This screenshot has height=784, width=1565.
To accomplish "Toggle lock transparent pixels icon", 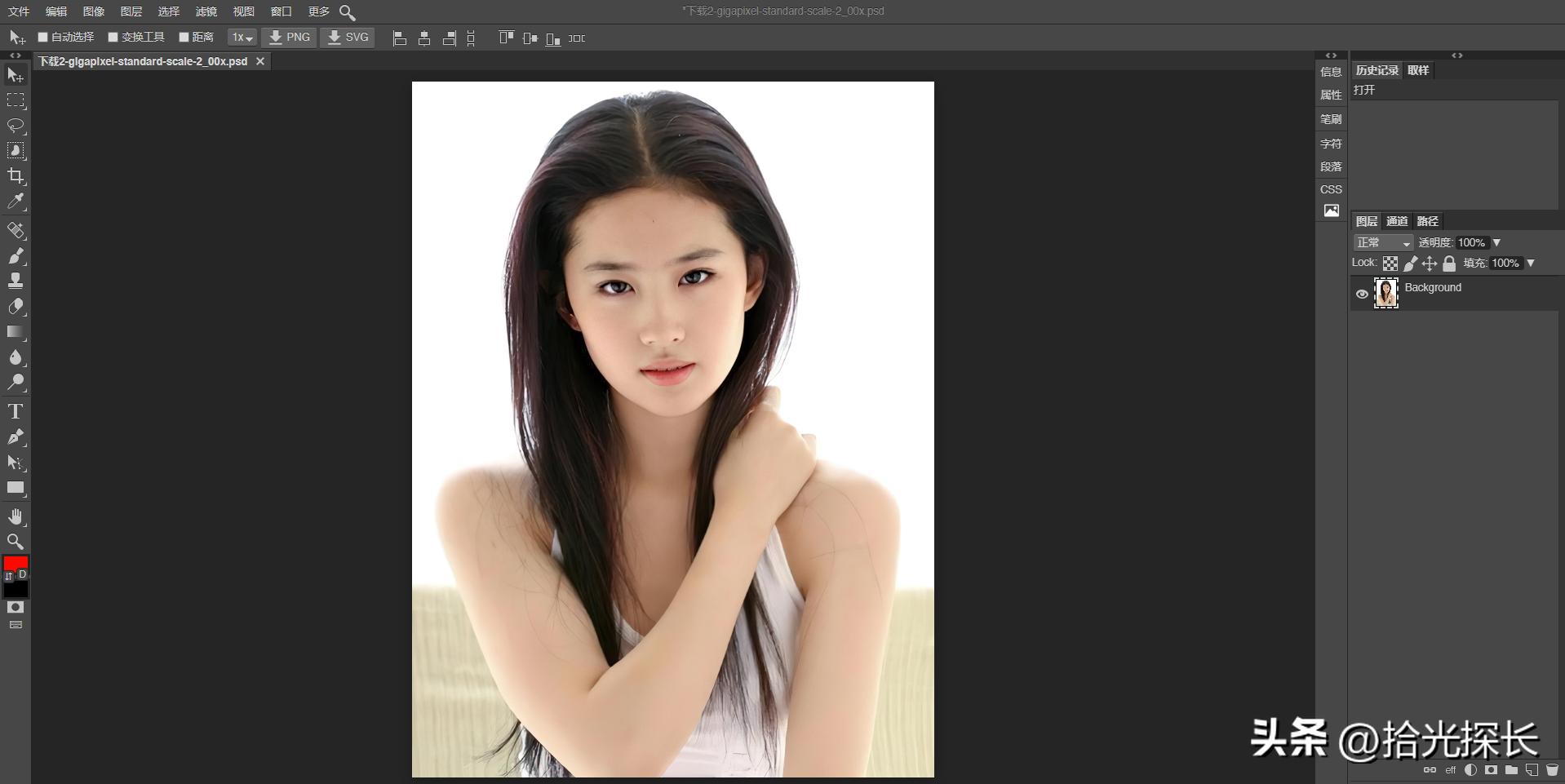I will pos(1390,264).
